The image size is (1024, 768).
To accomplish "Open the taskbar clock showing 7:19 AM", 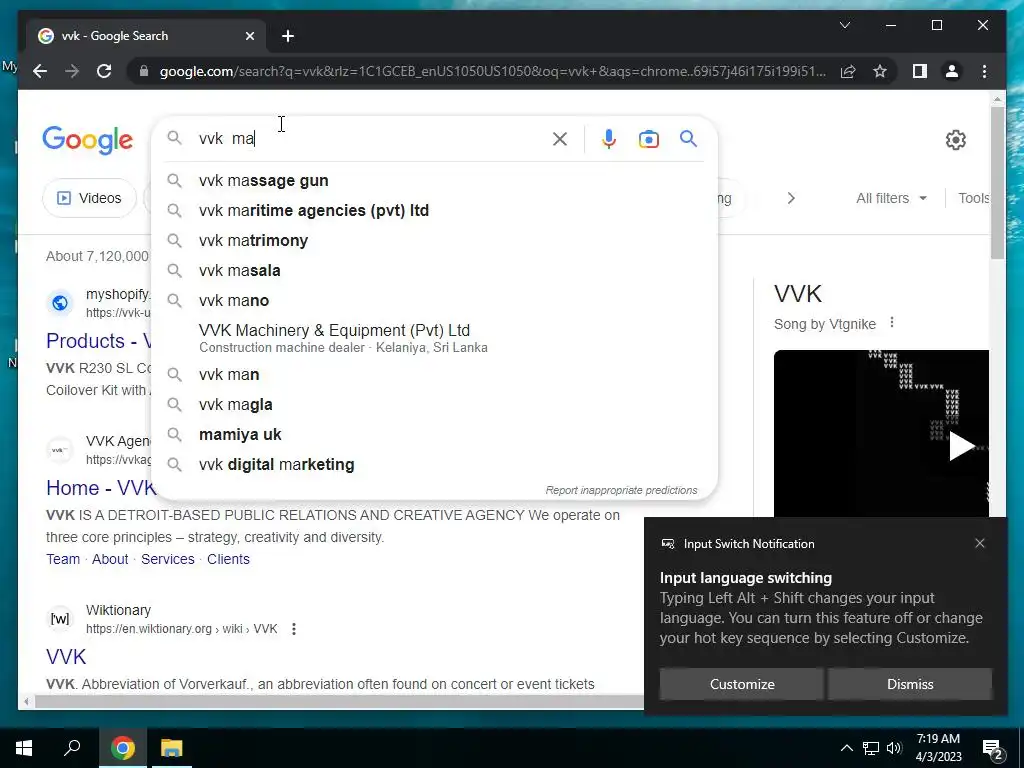I will (x=938, y=748).
